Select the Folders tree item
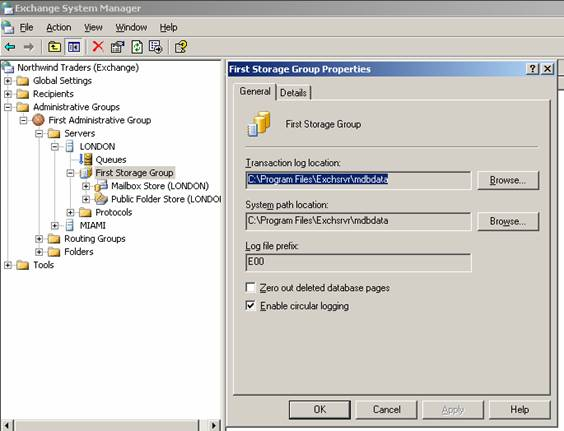The image size is (564, 431). click(x=78, y=252)
